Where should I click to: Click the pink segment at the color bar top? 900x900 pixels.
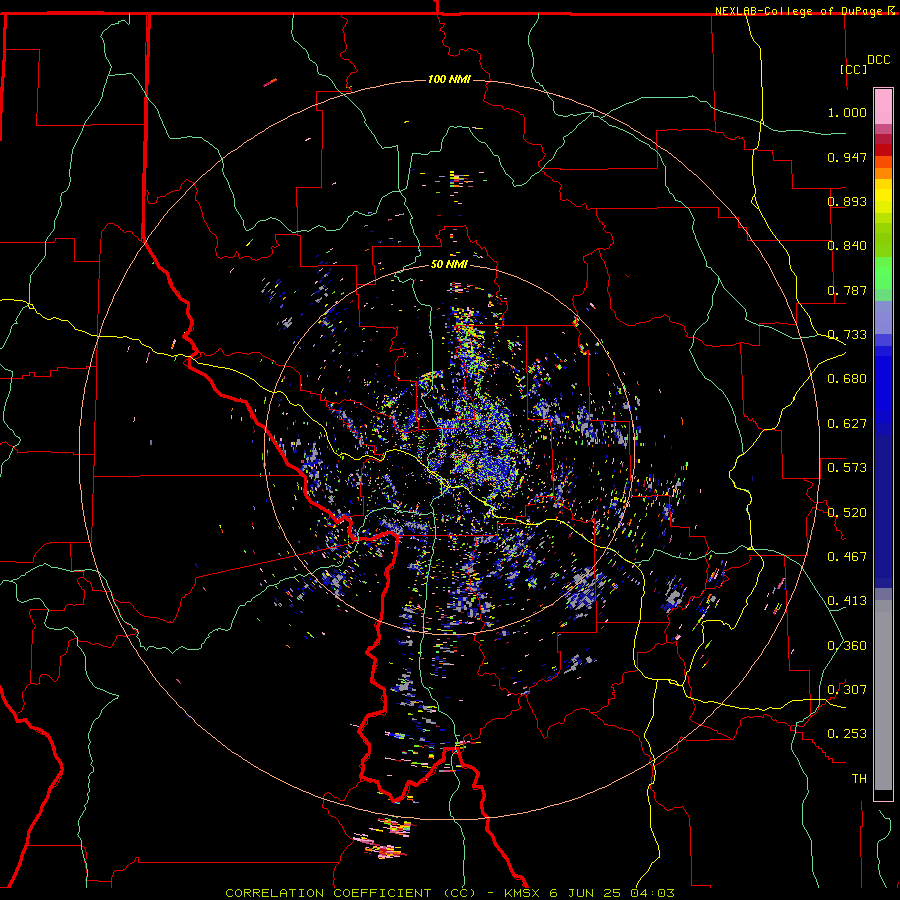(x=883, y=107)
